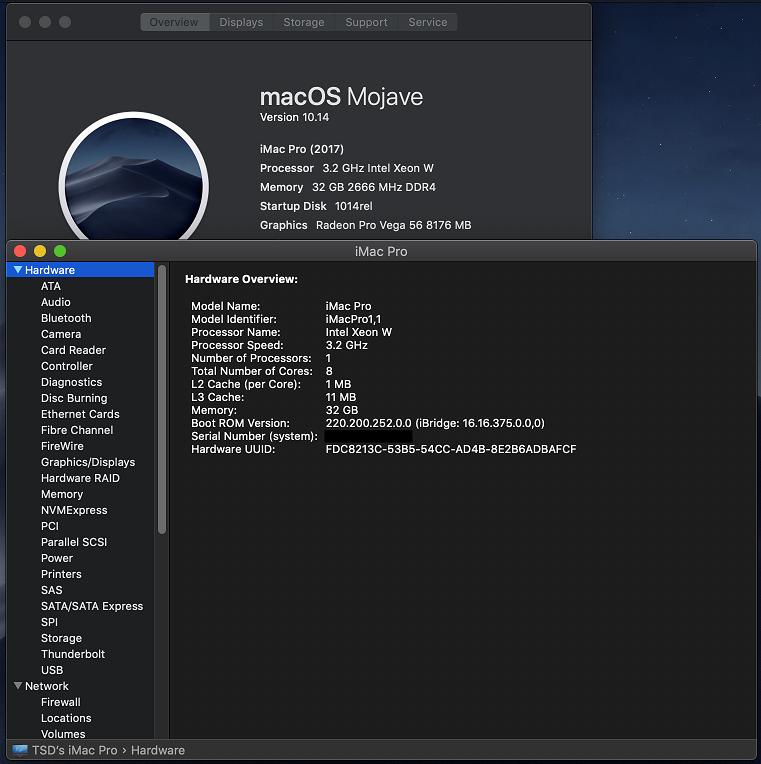Viewport: 761px width, 764px height.
Task: Select FireWire in the sidebar
Action: tap(62, 446)
